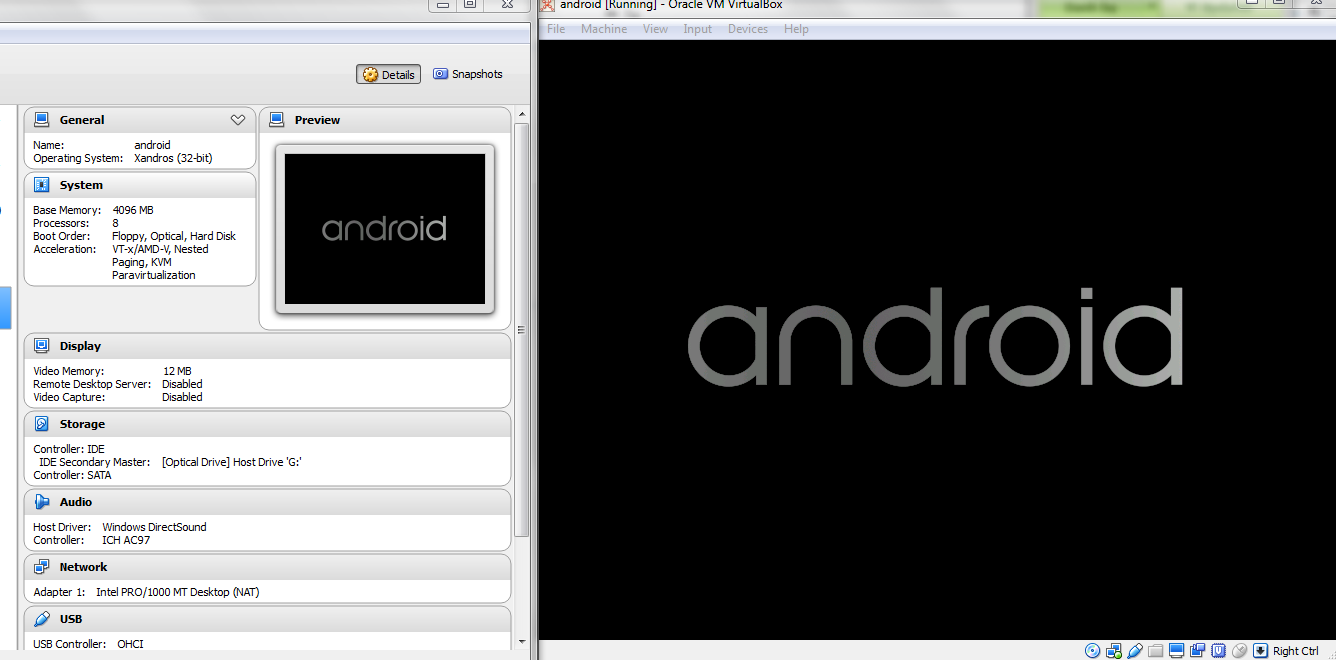This screenshot has width=1336, height=660.
Task: Click the USB section plug icon
Action: (41, 619)
